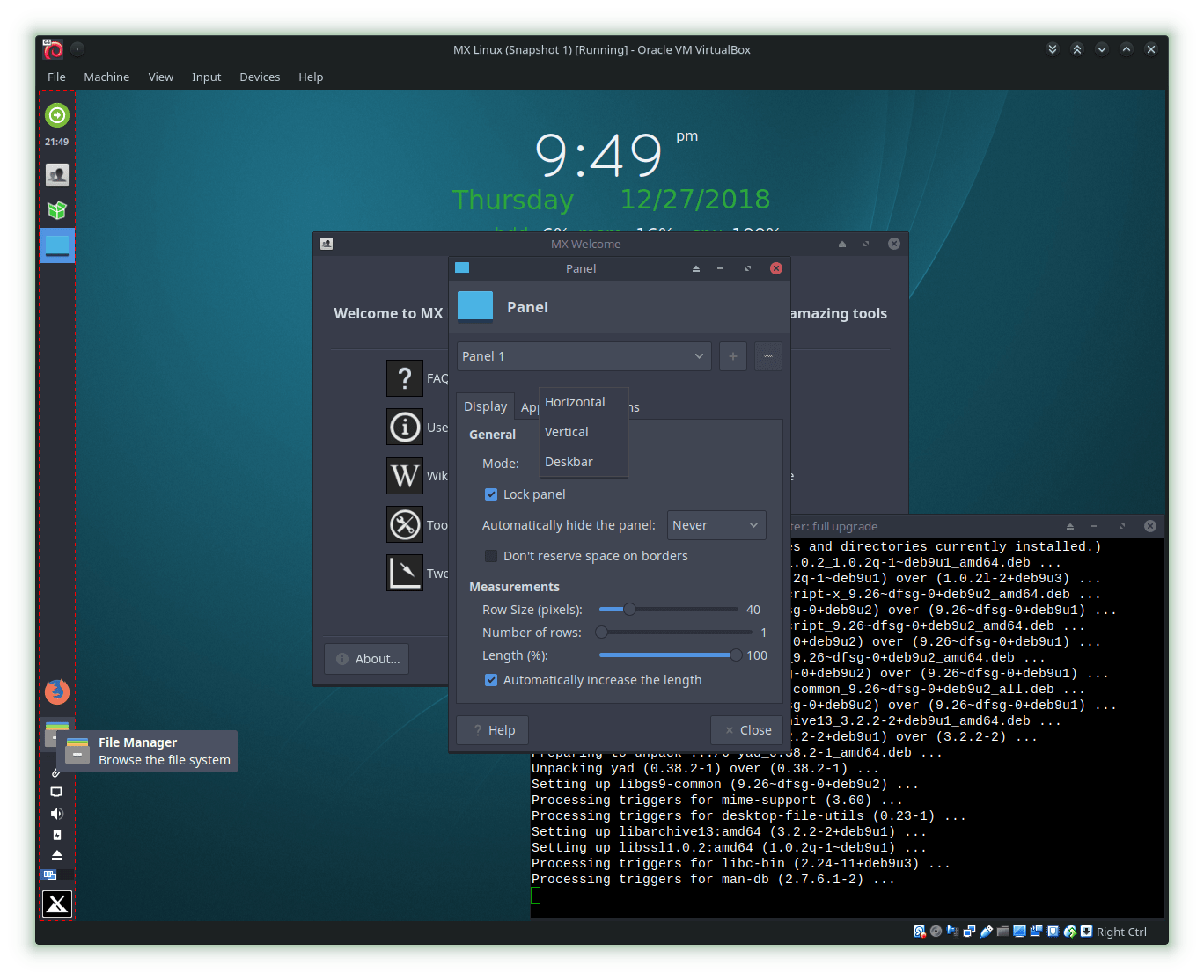This screenshot has width=1204, height=980.
Task: Click the USB devices icon in VirtualBox status bar
Action: tap(986, 932)
